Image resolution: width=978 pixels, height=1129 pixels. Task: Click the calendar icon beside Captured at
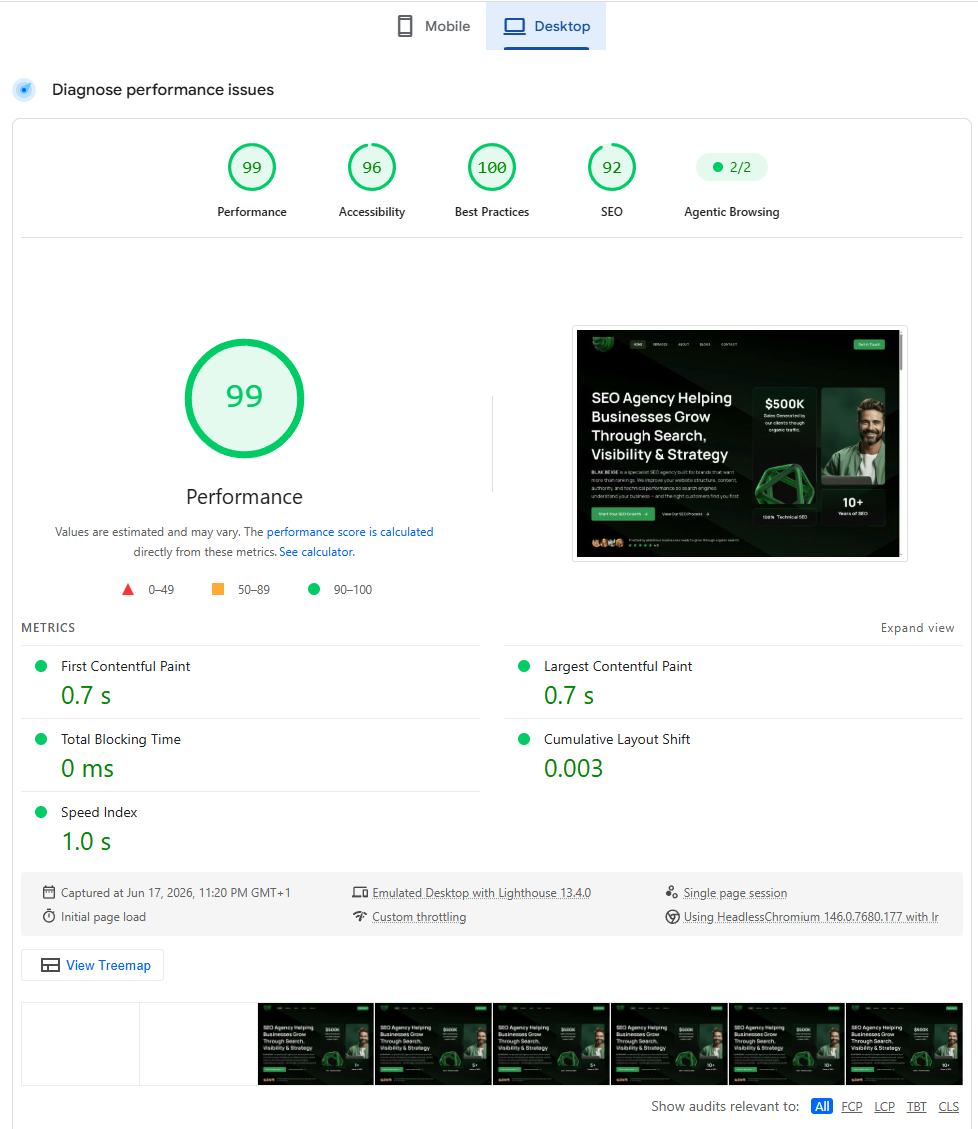tap(49, 892)
